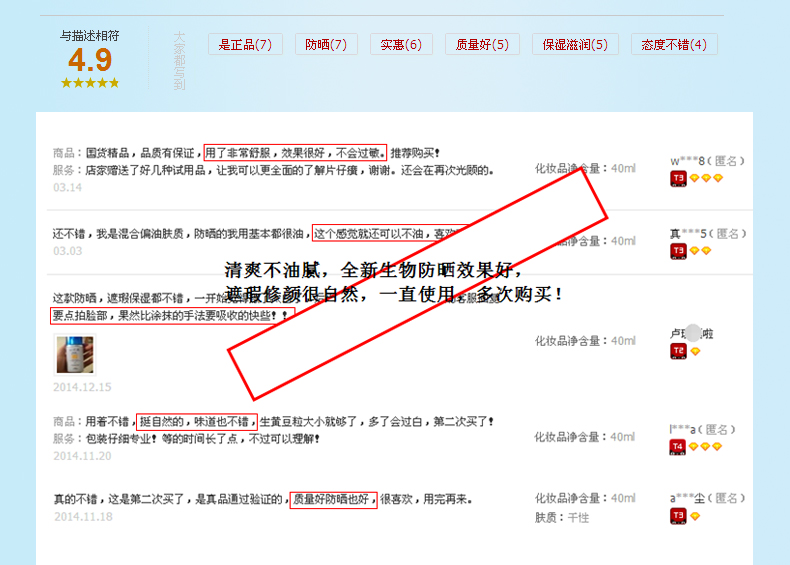Click the T2 member badge in third review
Screen dimensions: 790x565
(x=678, y=351)
